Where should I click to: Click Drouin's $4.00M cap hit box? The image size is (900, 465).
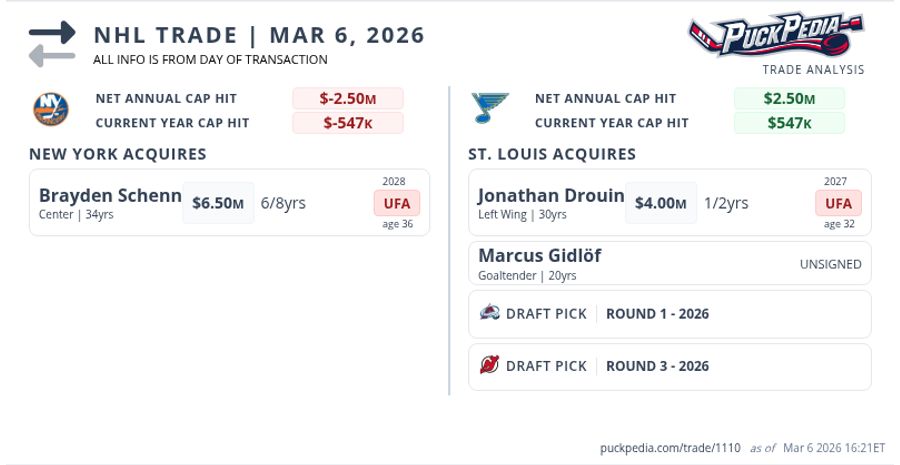pyautogui.click(x=660, y=203)
